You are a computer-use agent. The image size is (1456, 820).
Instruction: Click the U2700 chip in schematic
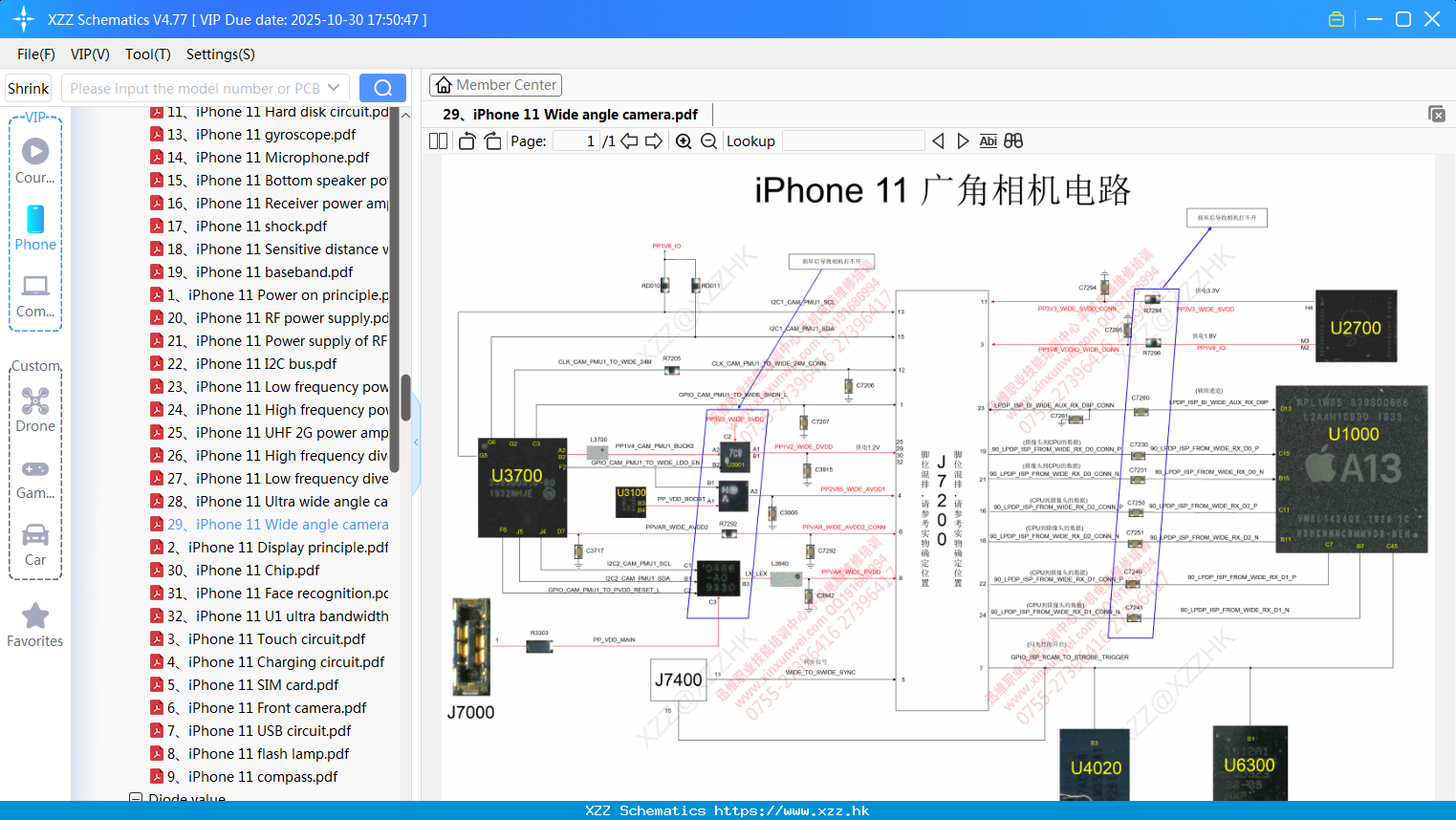[1356, 326]
